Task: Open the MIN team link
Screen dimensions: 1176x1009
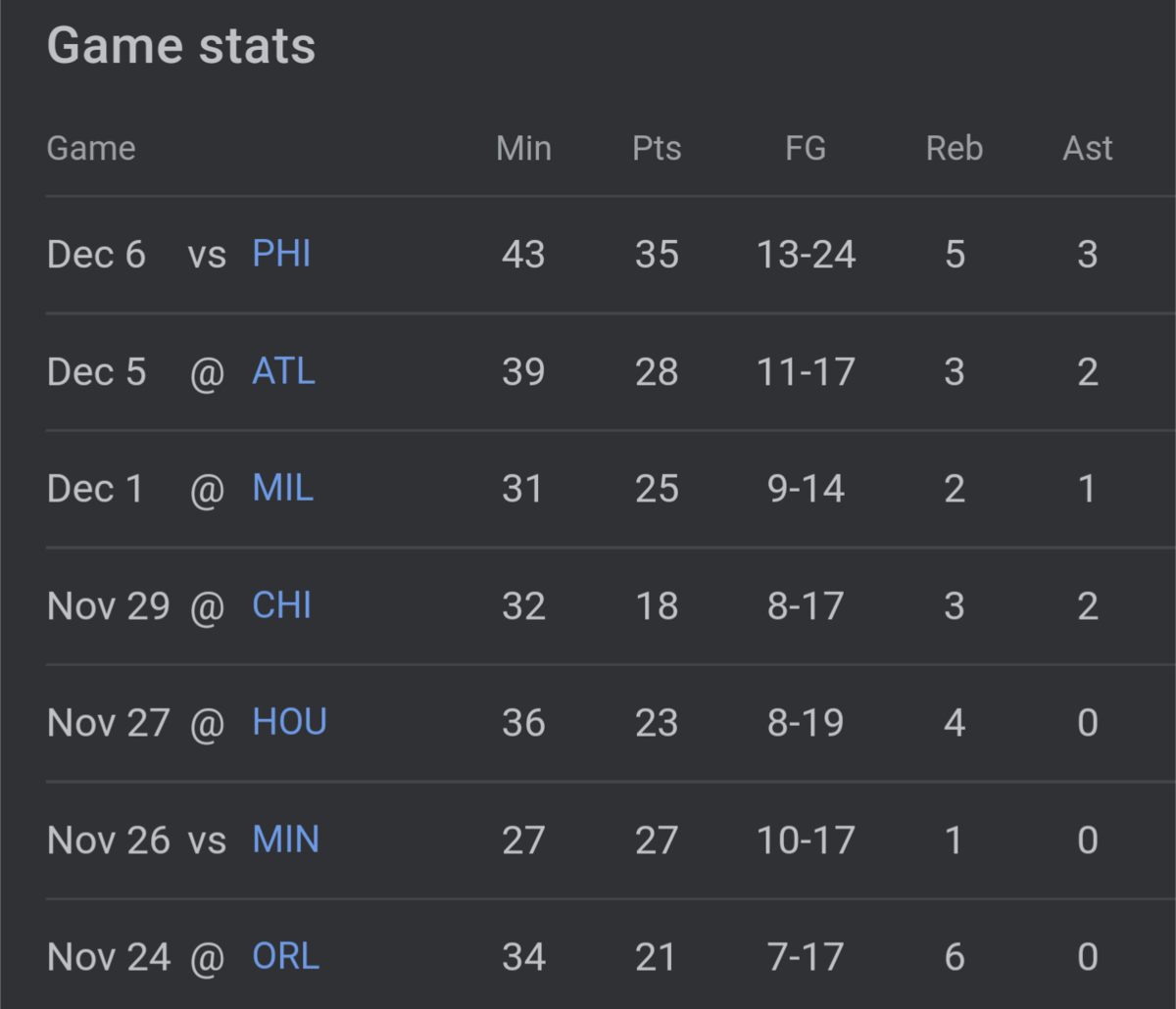Action: (285, 840)
